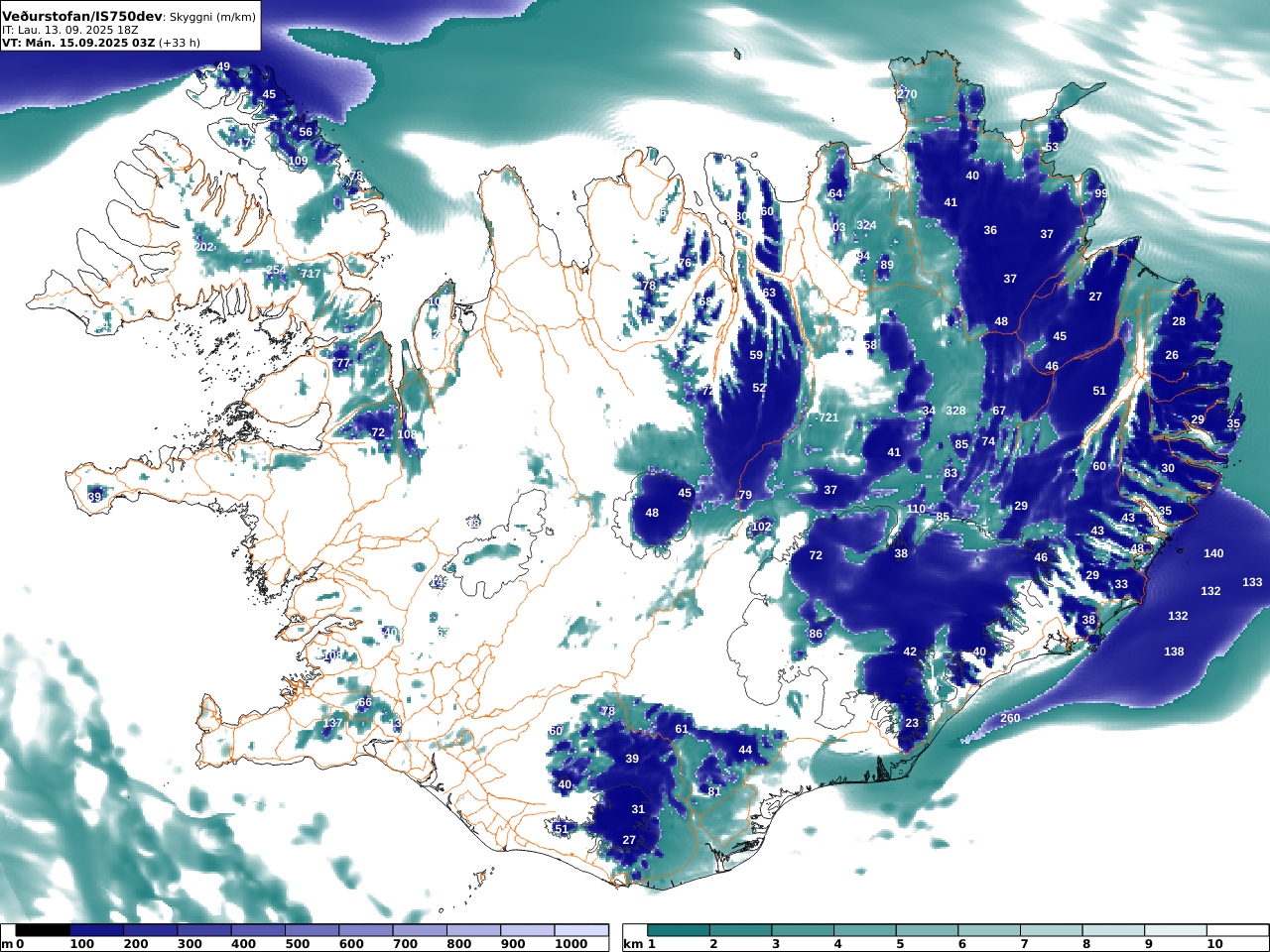This screenshot has width=1270, height=952.
Task: Select the darkest teal 1–2 km legend swatch
Action: click(x=679, y=930)
